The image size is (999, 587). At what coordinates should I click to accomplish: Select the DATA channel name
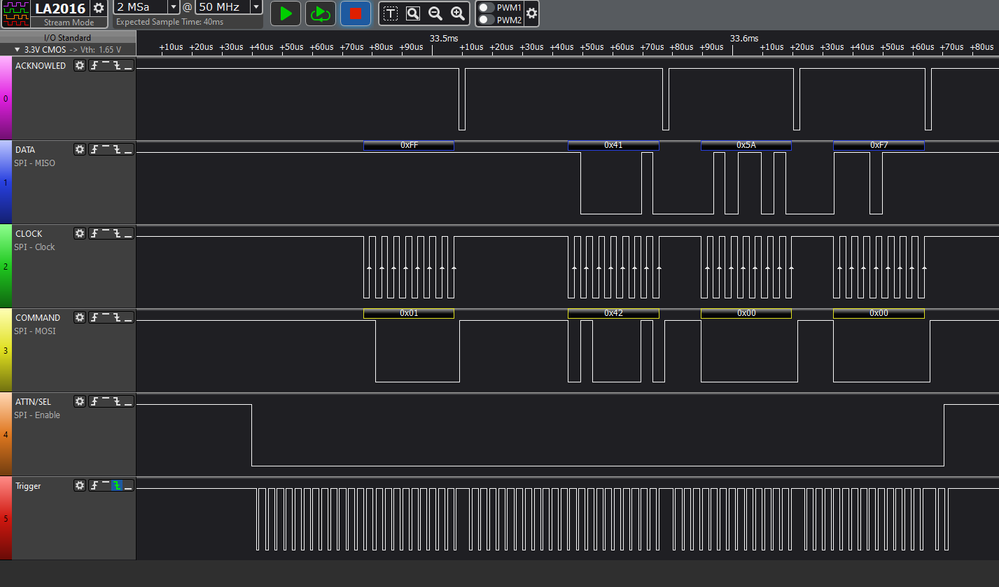[x=25, y=150]
